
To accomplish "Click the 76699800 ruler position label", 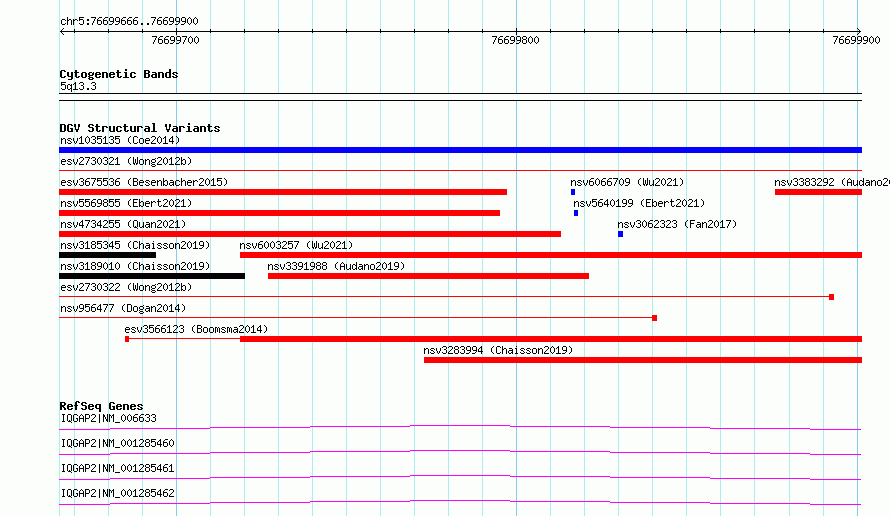I will click(x=515, y=40).
